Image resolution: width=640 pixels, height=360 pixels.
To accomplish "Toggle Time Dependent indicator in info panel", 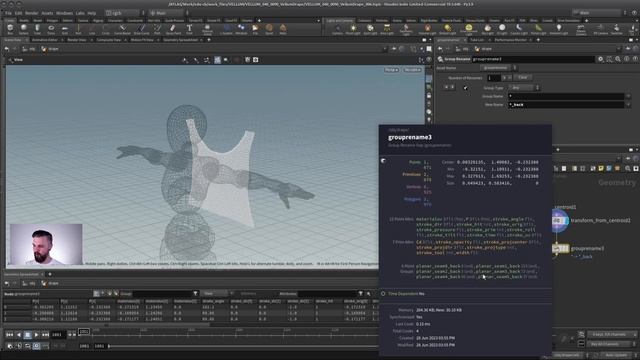I will pos(383,293).
